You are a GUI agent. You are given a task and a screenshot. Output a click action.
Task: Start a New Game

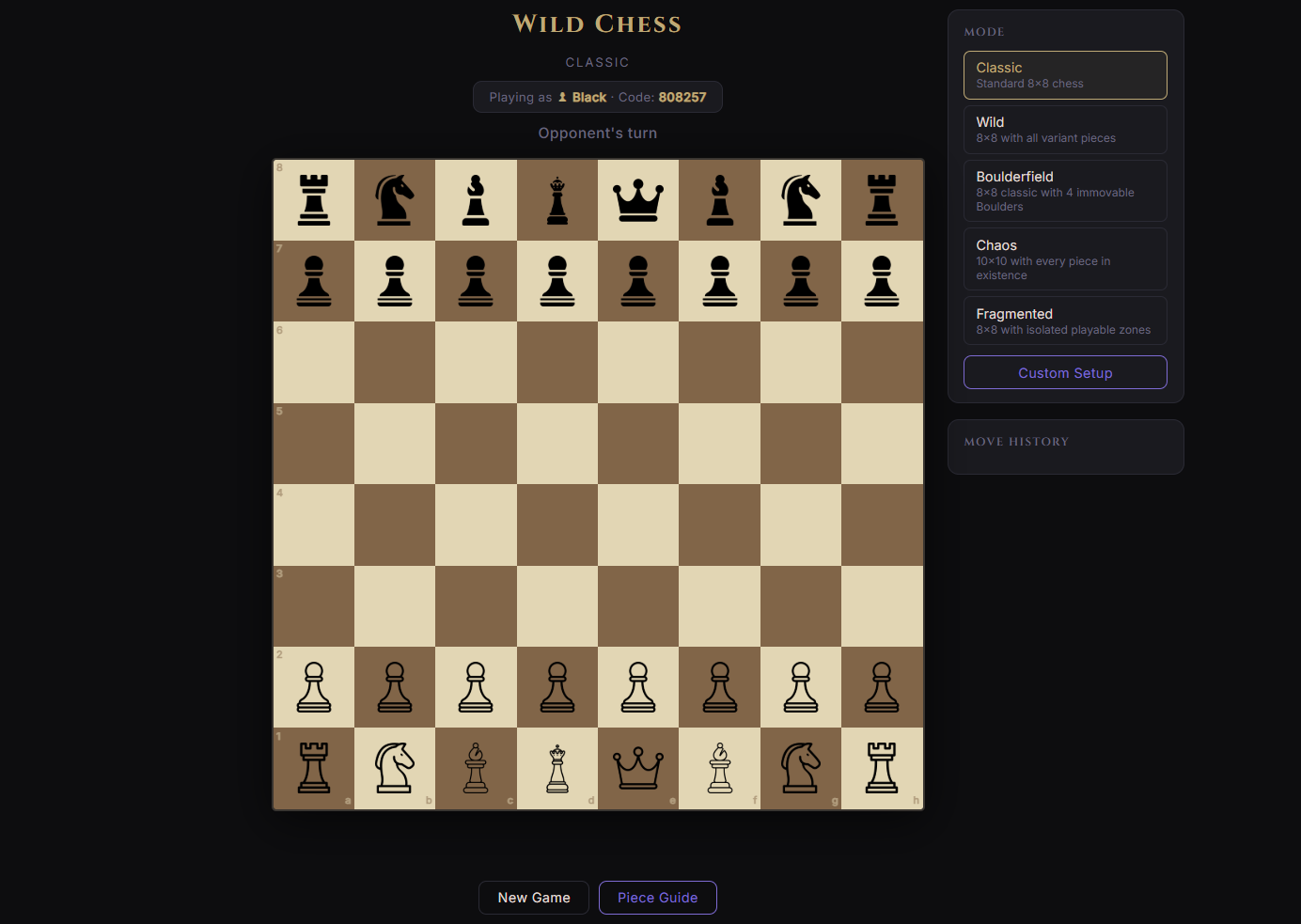[x=534, y=898]
